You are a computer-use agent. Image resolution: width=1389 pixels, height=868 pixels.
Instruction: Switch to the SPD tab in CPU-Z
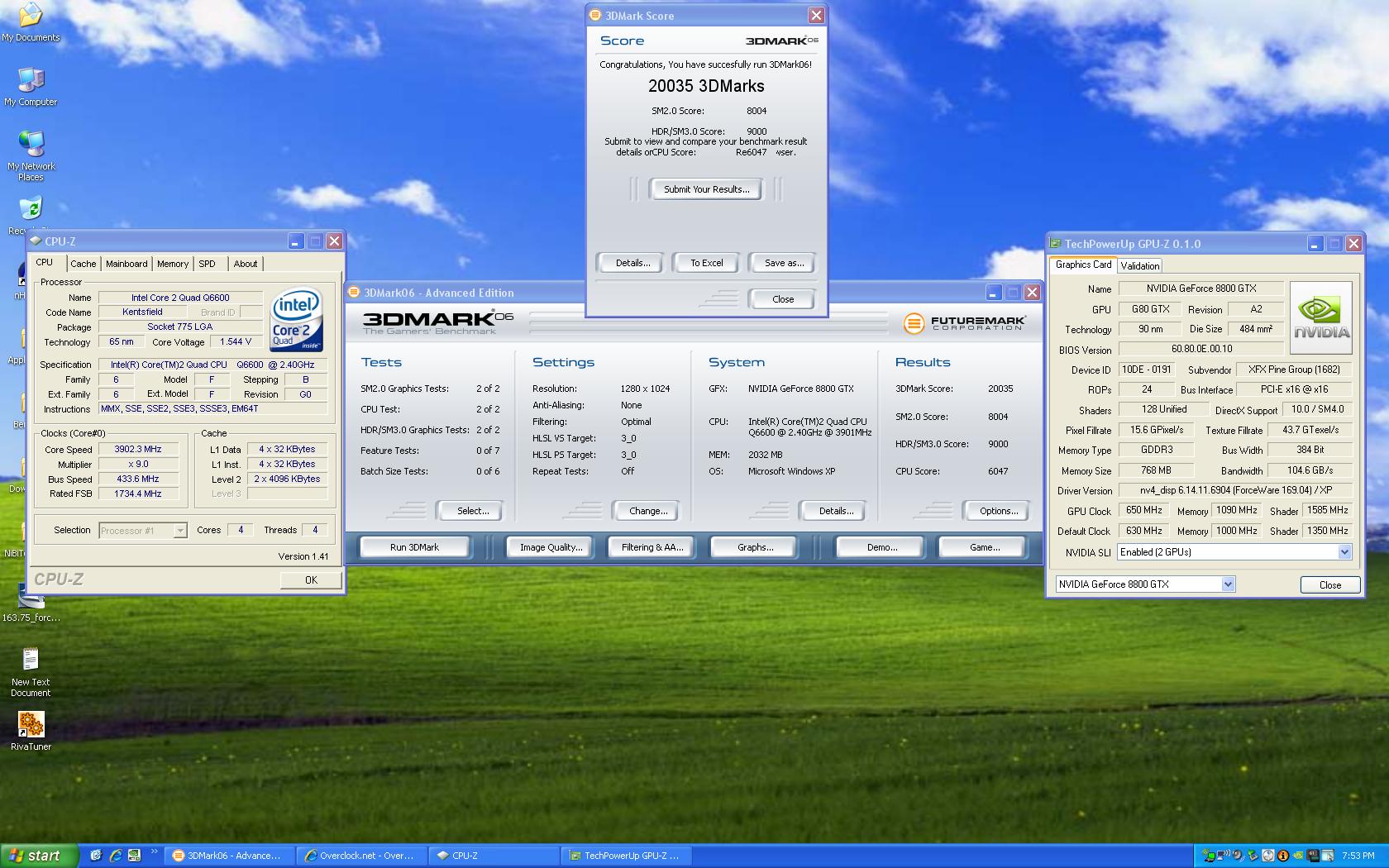pos(208,264)
